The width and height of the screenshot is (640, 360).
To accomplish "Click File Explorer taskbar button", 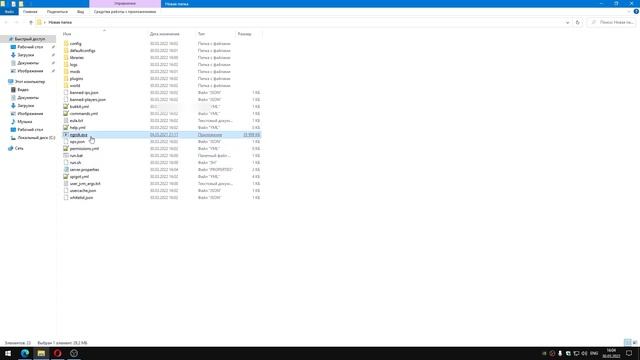I will click(x=41, y=353).
